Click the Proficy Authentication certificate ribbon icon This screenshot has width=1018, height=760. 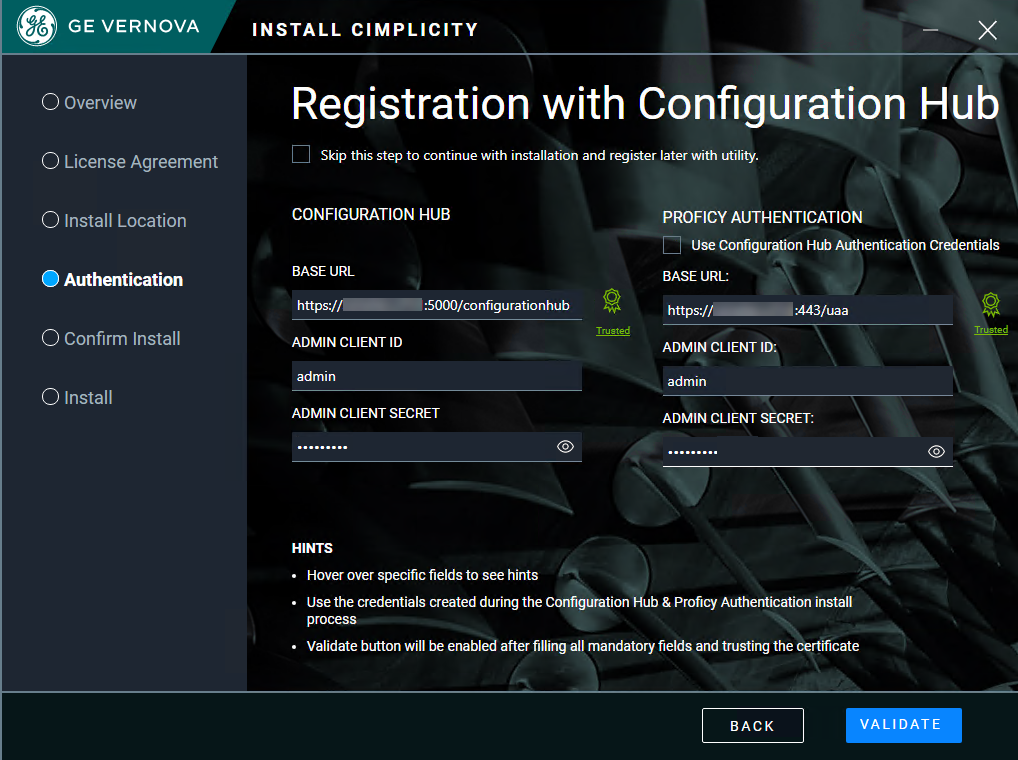[990, 304]
